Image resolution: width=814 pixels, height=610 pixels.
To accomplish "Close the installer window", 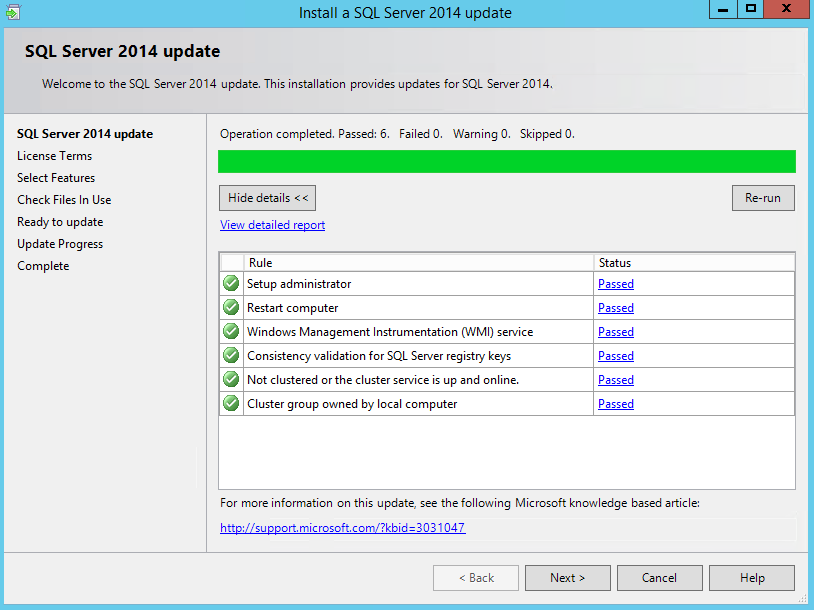I will coord(786,9).
